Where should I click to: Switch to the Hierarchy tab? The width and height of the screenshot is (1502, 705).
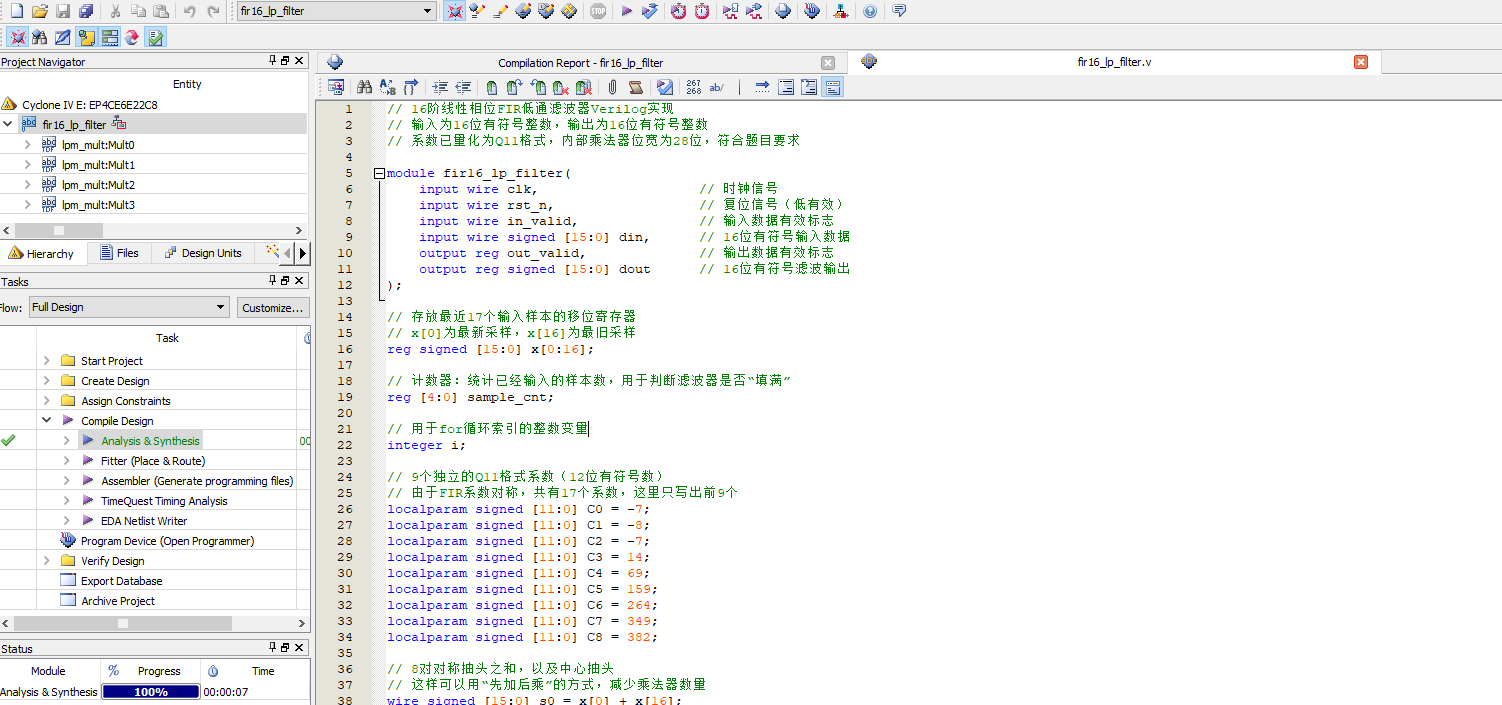click(42, 253)
